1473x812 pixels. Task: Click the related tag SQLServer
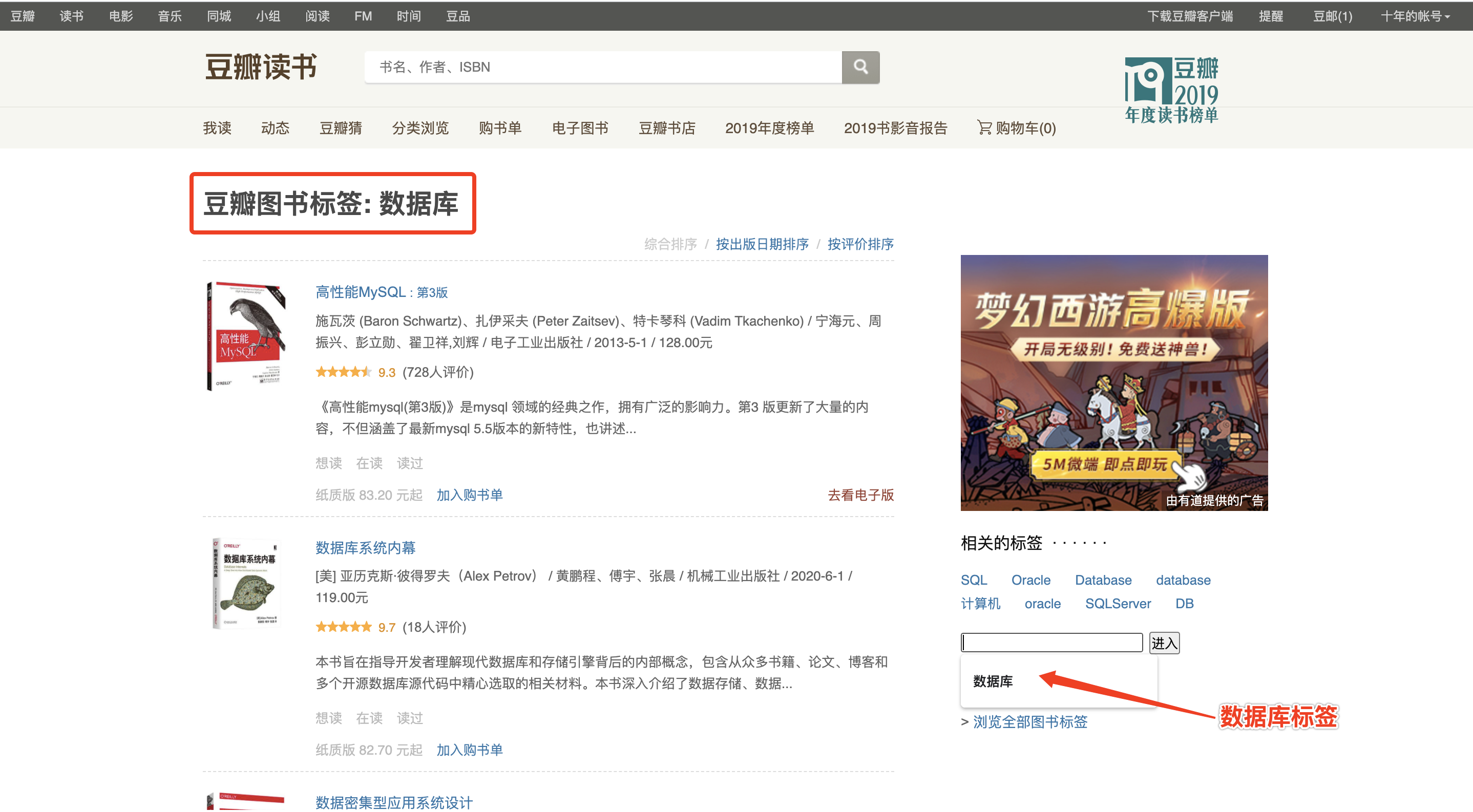point(1118,604)
